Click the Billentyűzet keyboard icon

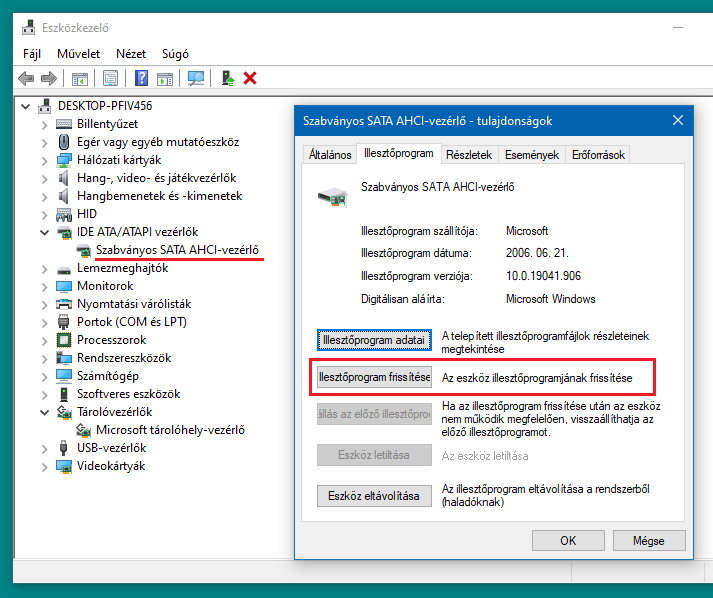coord(64,124)
